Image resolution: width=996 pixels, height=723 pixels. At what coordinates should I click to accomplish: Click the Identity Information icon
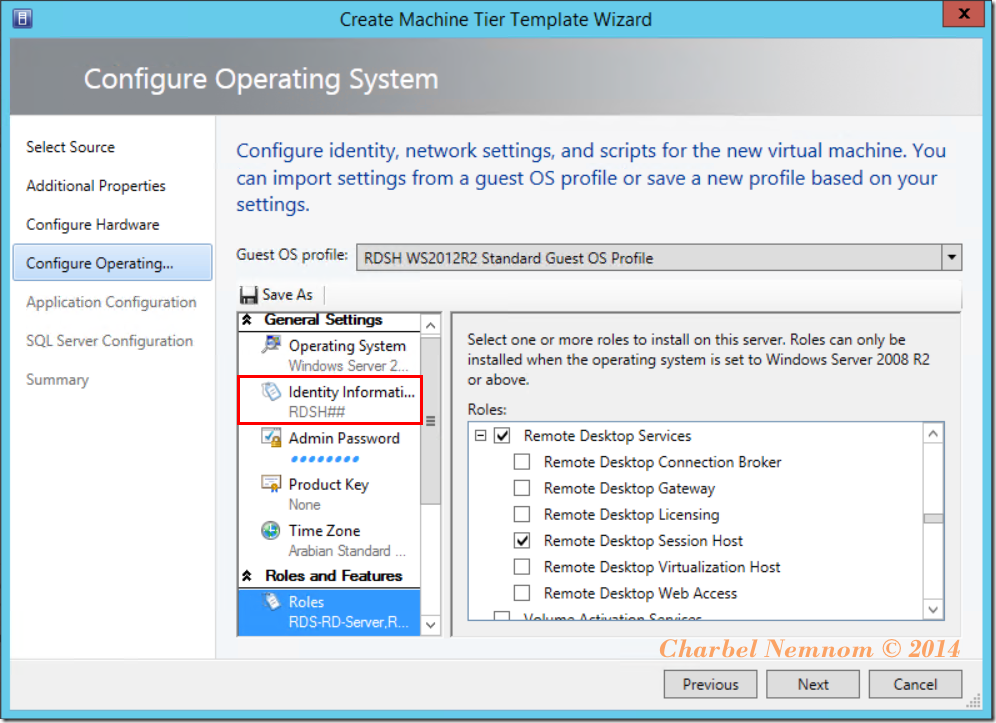[271, 391]
